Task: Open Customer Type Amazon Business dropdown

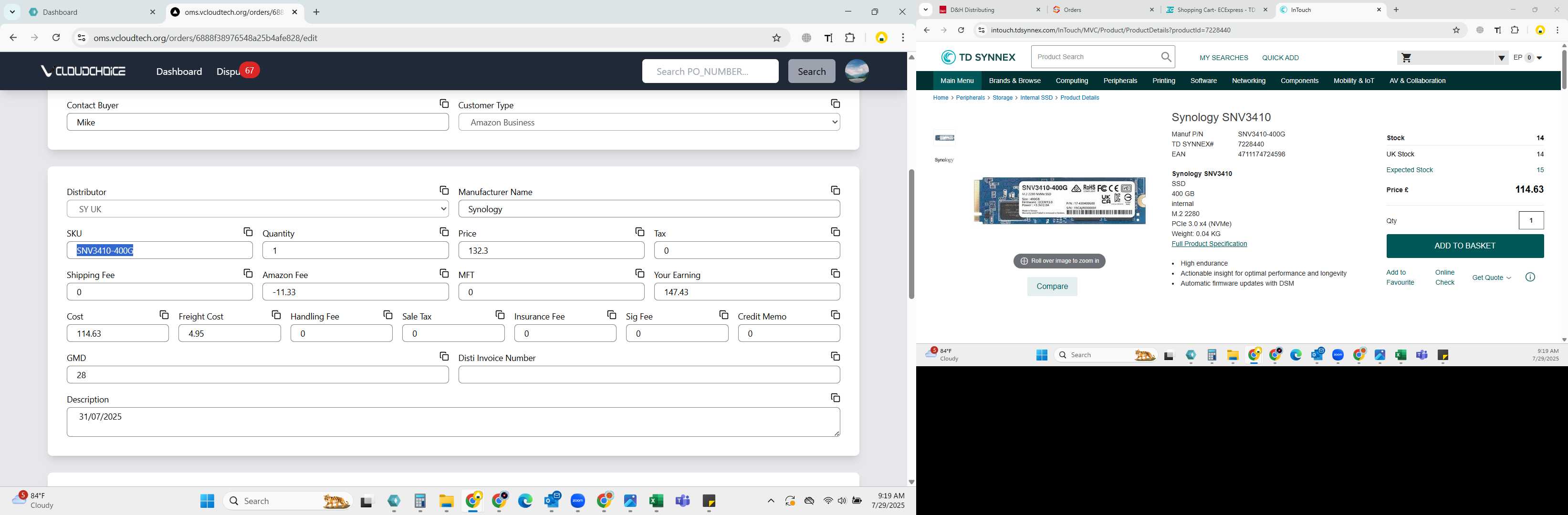Action: [649, 122]
